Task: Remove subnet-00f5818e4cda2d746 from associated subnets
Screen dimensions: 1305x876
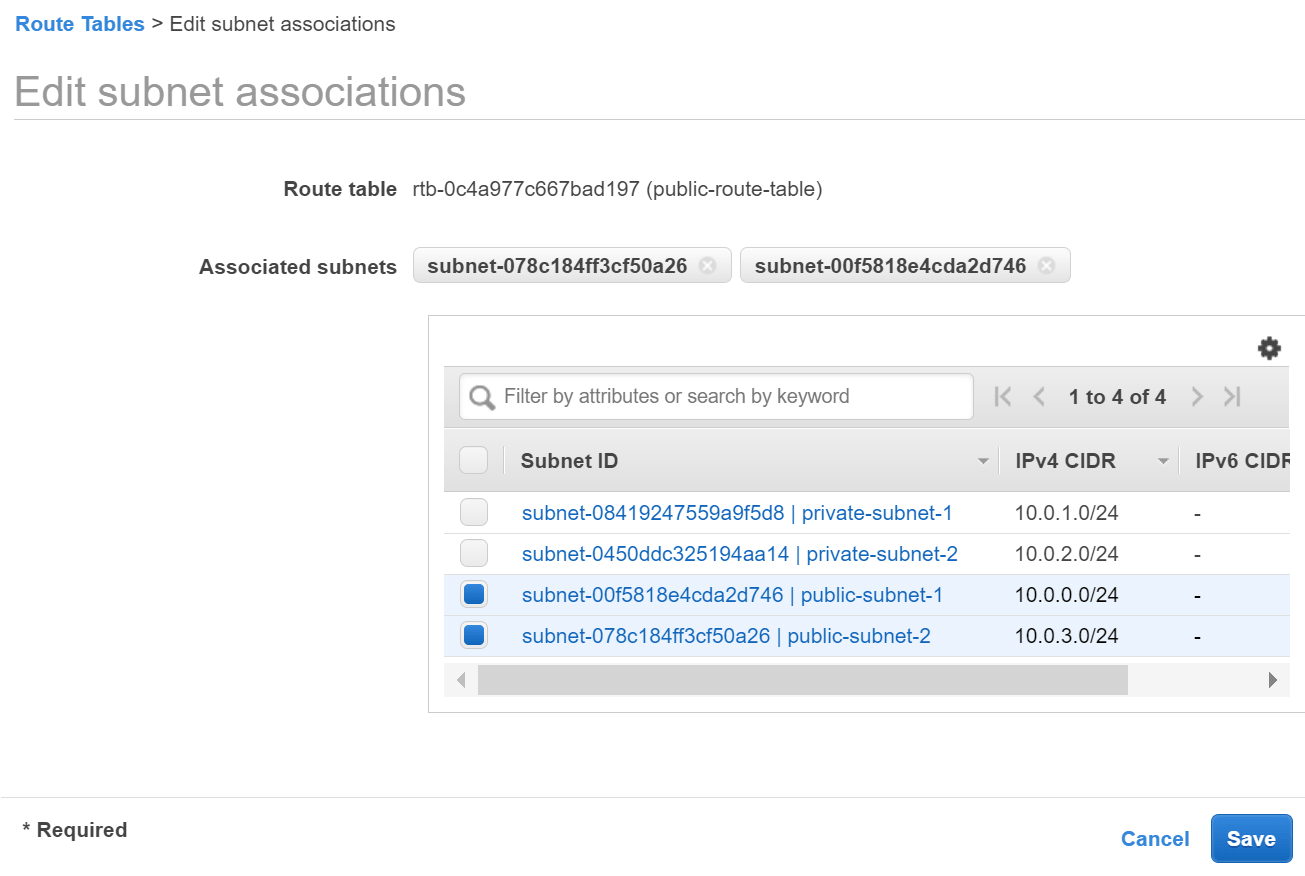Action: (x=1046, y=266)
